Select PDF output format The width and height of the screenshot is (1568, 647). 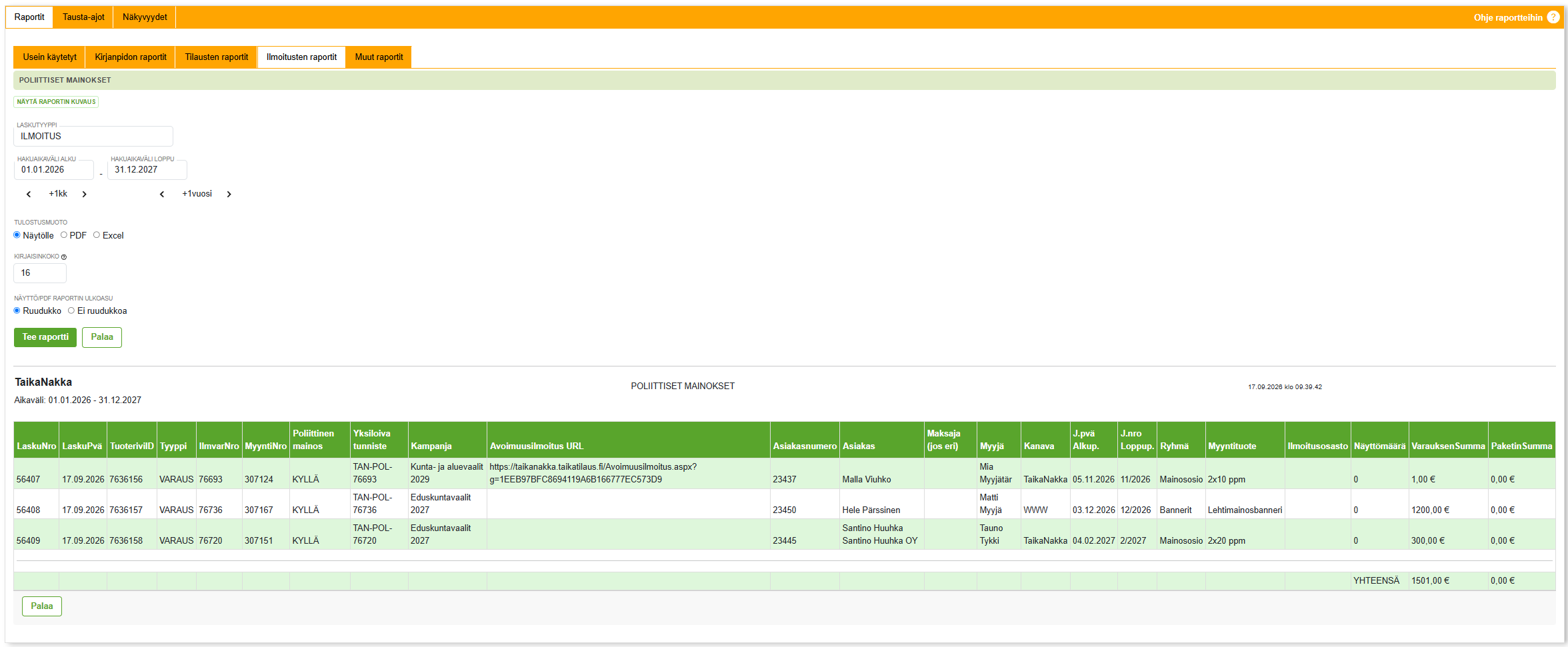click(x=64, y=235)
